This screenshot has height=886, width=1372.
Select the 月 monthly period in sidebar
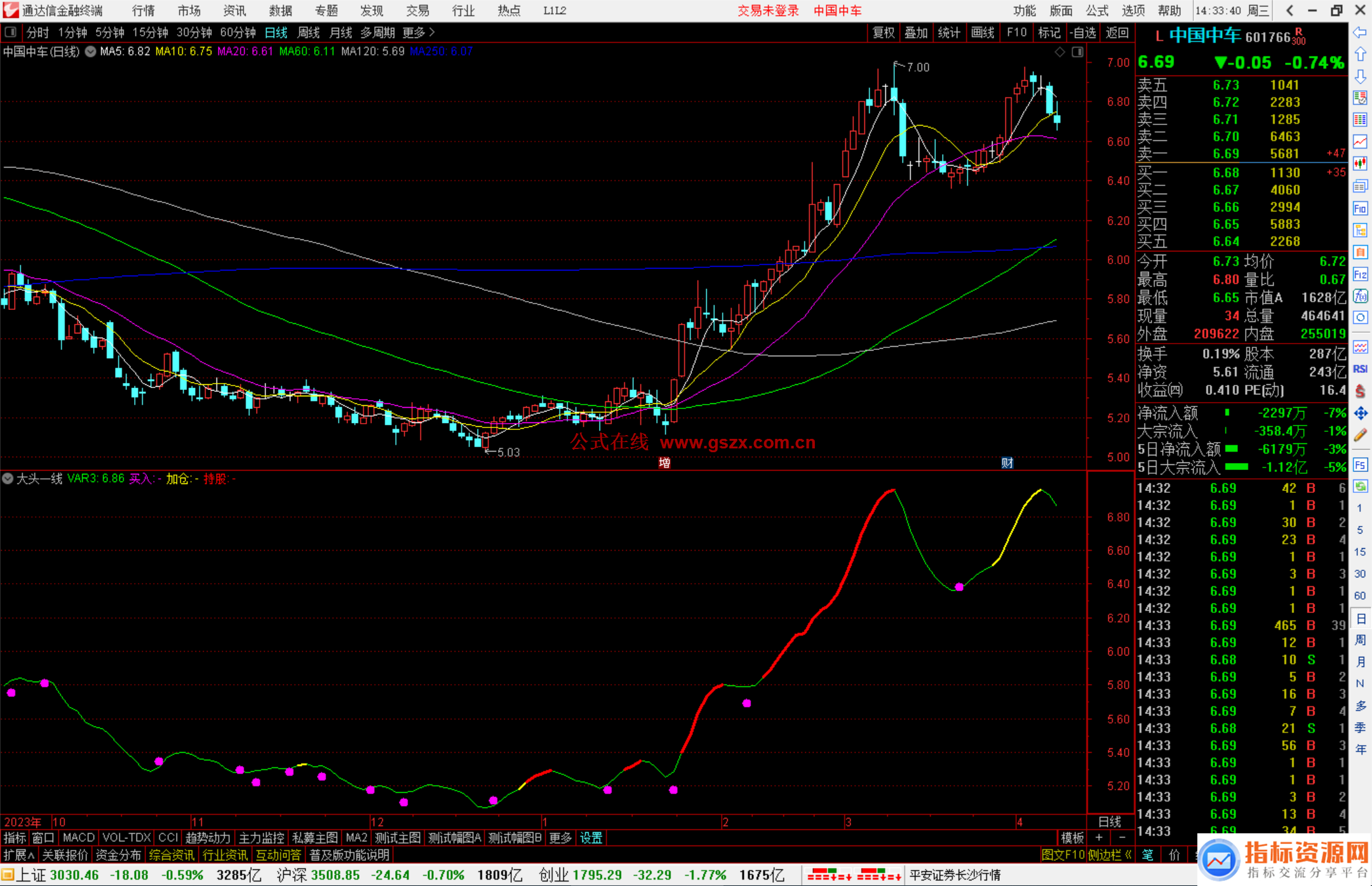1360,662
